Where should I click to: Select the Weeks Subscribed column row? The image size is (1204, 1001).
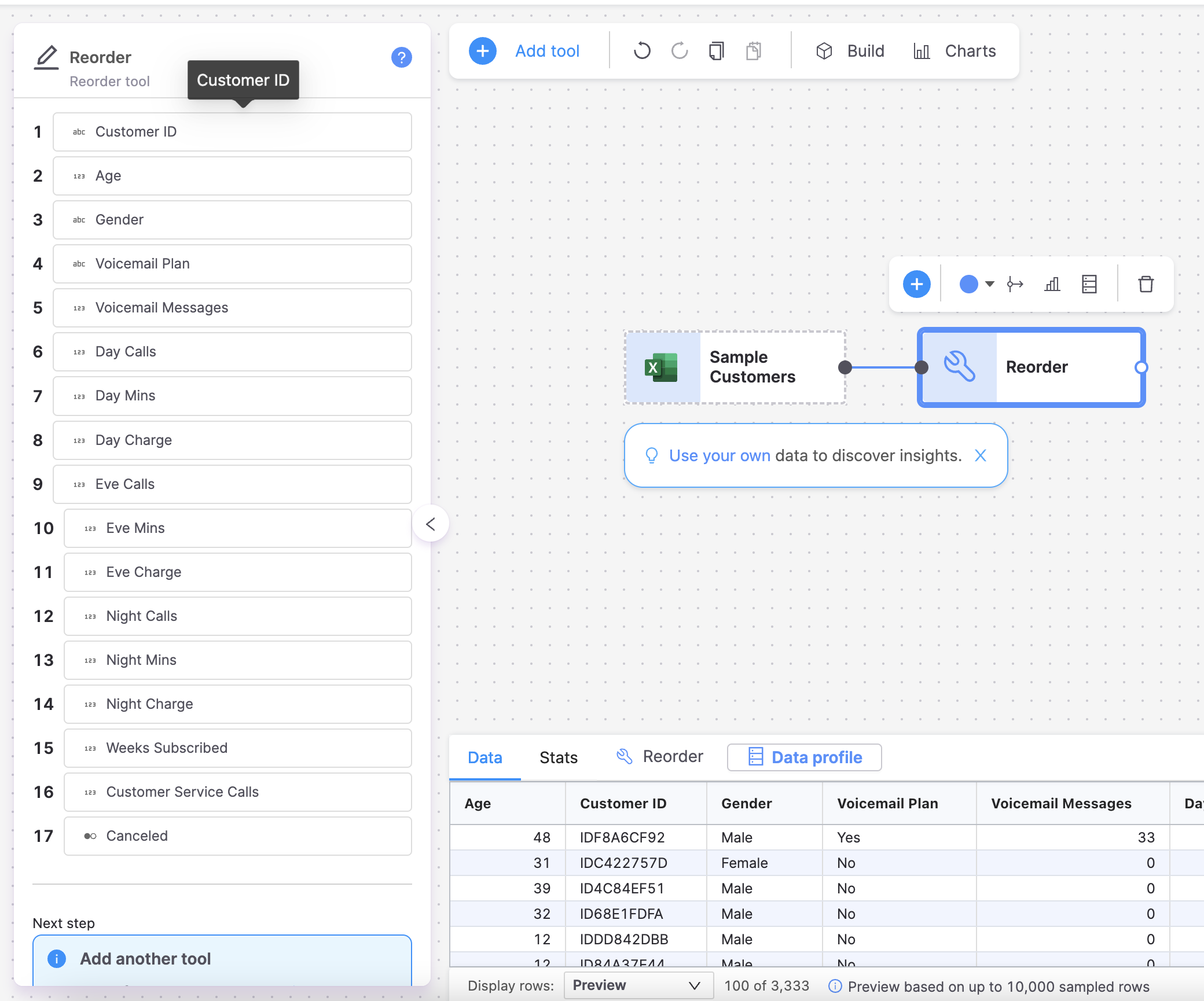tap(238, 748)
